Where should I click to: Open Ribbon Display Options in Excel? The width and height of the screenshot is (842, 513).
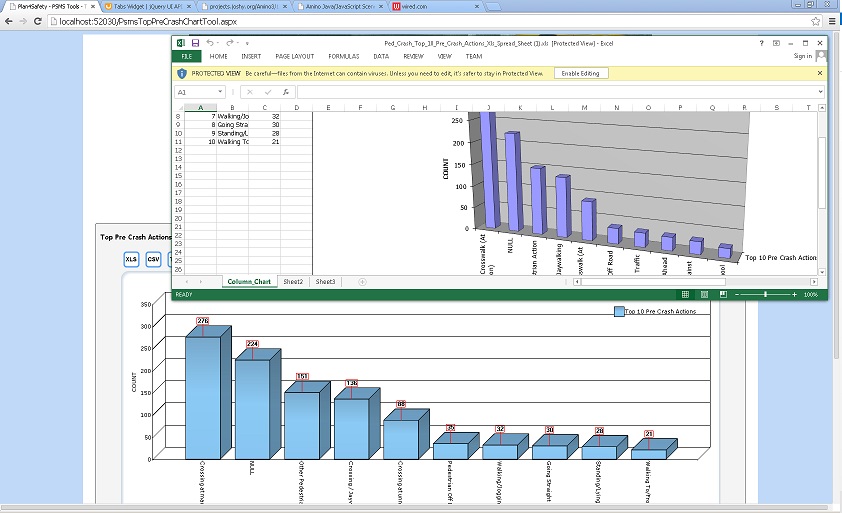pos(776,43)
